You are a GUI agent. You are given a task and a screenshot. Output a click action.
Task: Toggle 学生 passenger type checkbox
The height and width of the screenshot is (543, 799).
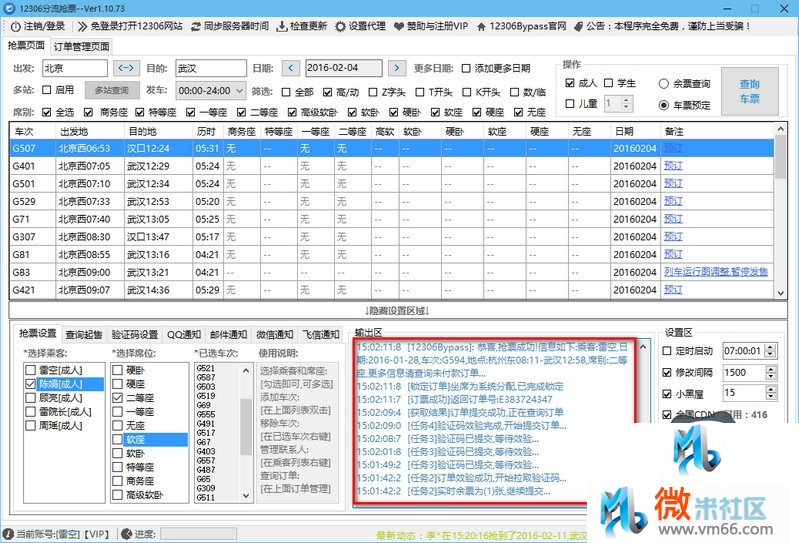coord(608,83)
